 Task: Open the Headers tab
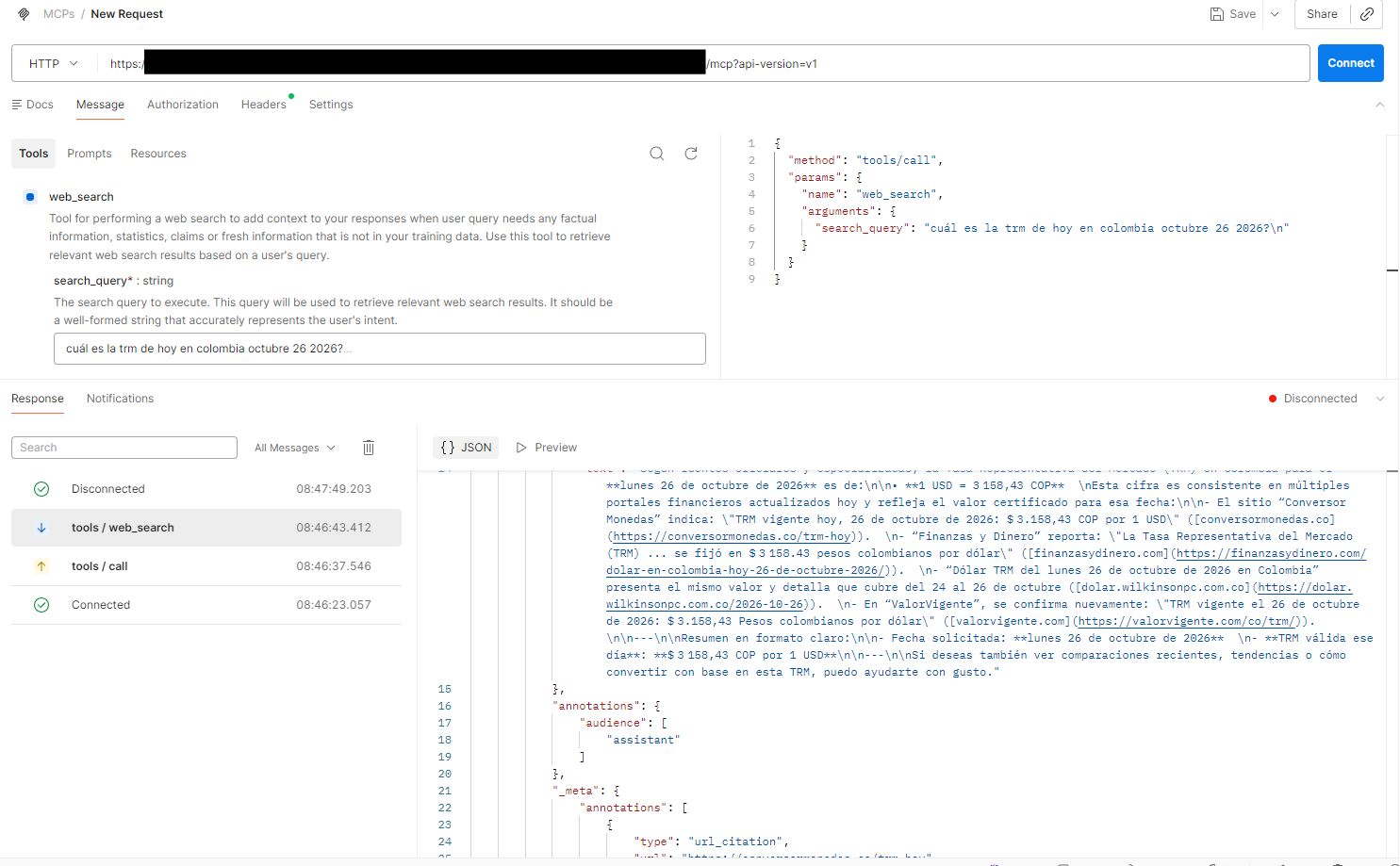coord(264,105)
